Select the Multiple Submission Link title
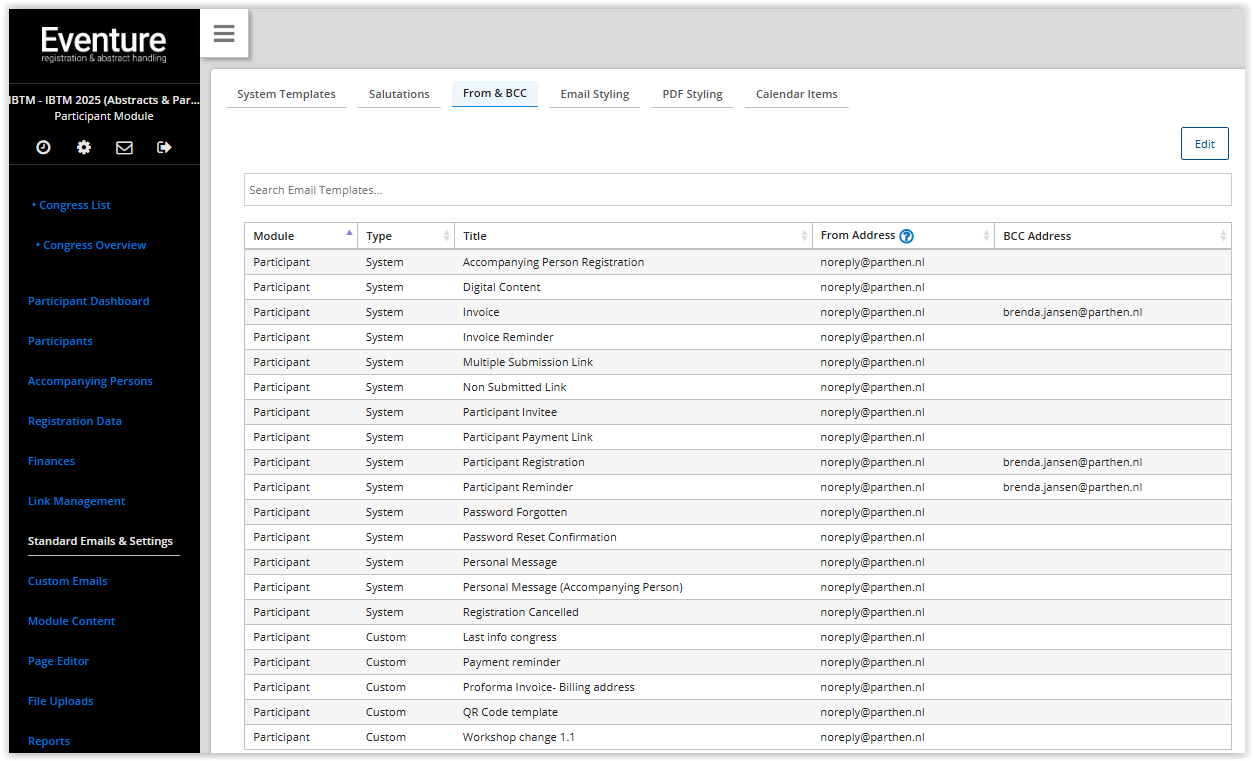The height and width of the screenshot is (761, 1253). pos(528,362)
